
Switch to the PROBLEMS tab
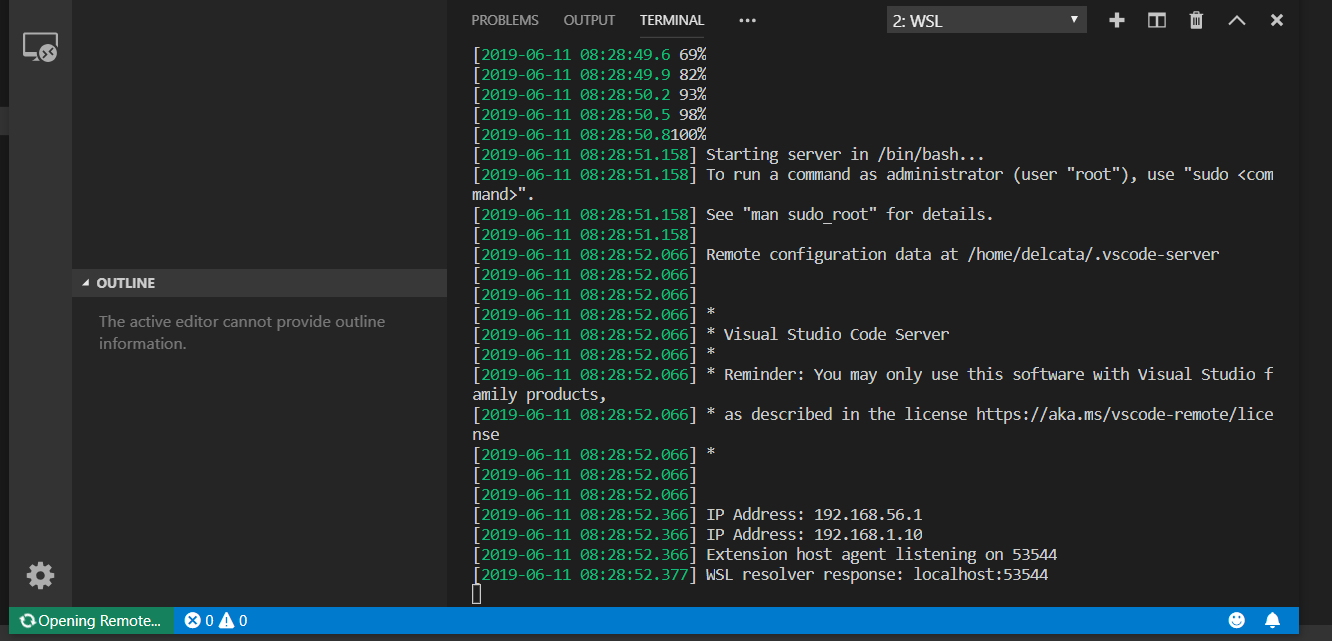click(505, 20)
